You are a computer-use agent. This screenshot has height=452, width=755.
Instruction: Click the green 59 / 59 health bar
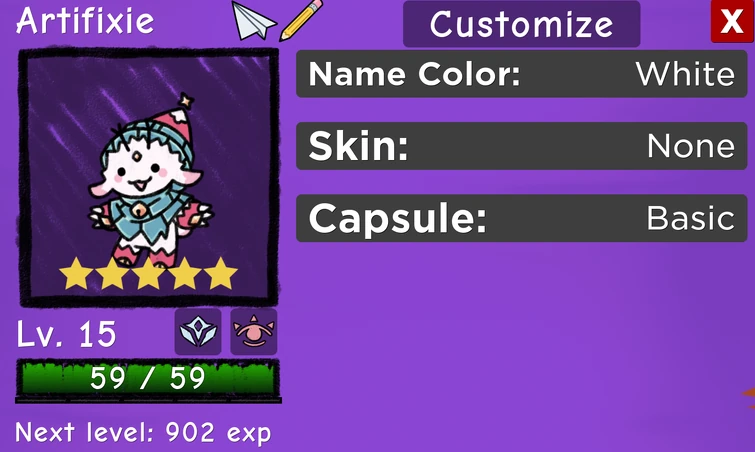coord(148,379)
